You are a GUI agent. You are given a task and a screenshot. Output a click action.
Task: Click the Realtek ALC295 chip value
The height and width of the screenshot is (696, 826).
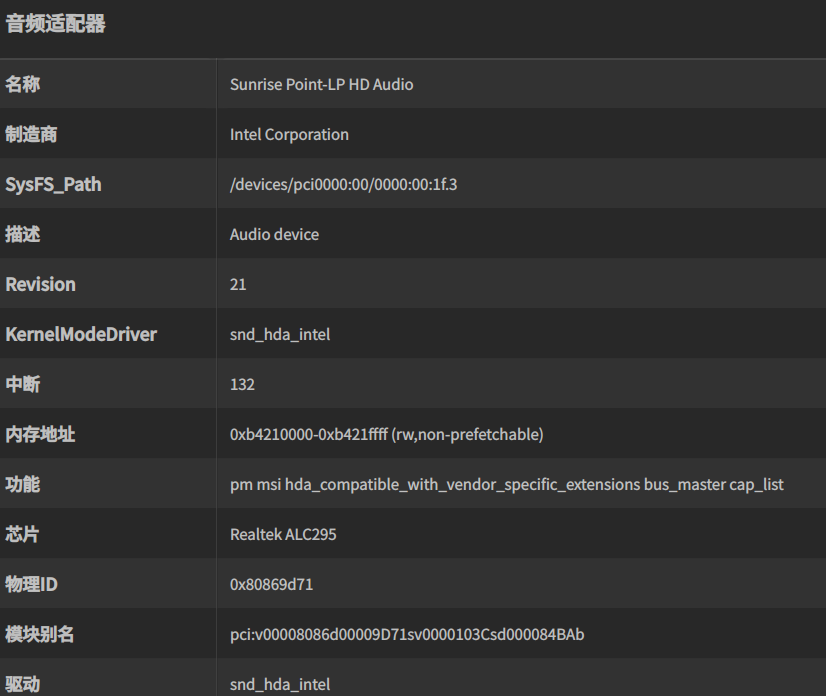pos(283,534)
